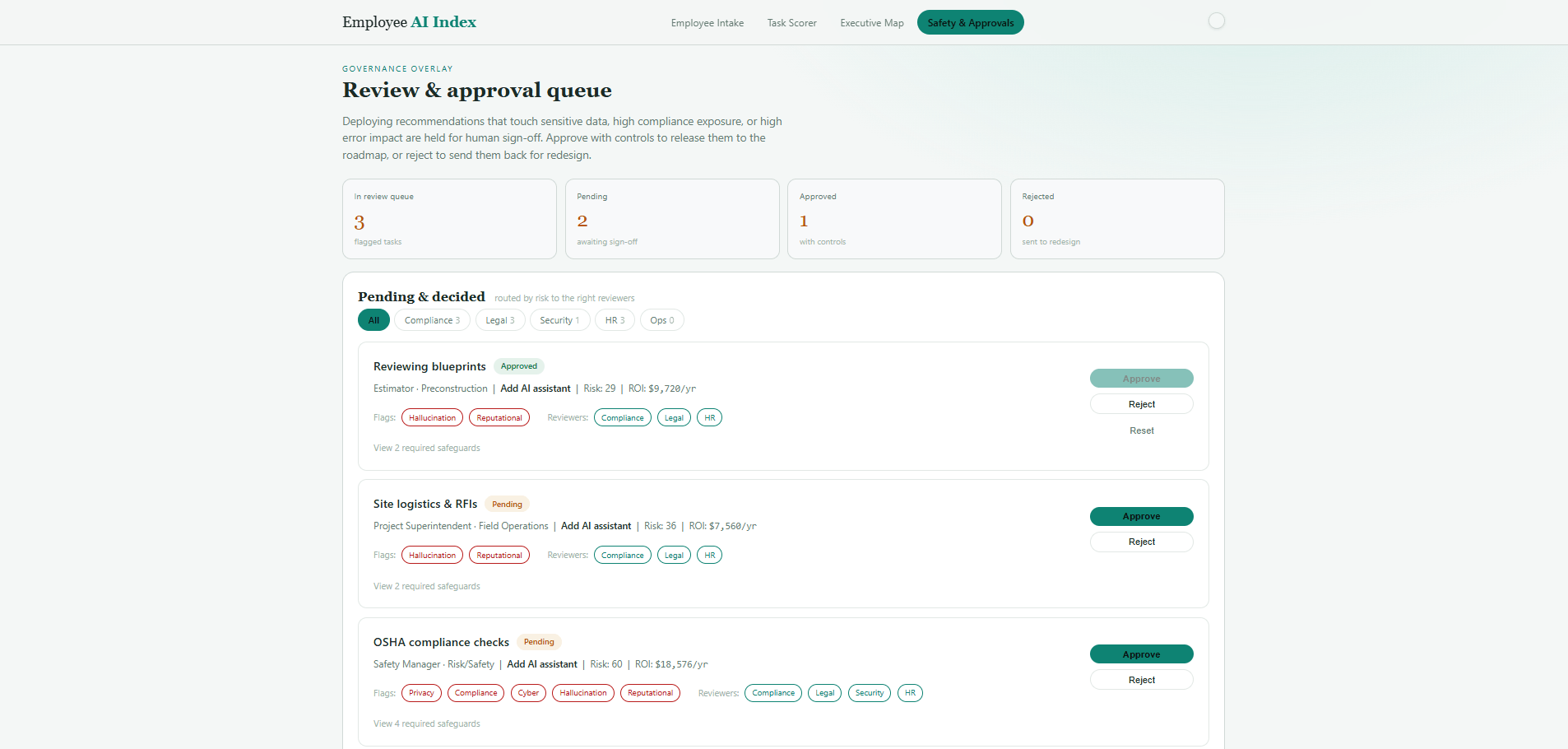Click Legal reviewer on Site logistics & RFIs
1568x749 pixels.
pos(674,556)
